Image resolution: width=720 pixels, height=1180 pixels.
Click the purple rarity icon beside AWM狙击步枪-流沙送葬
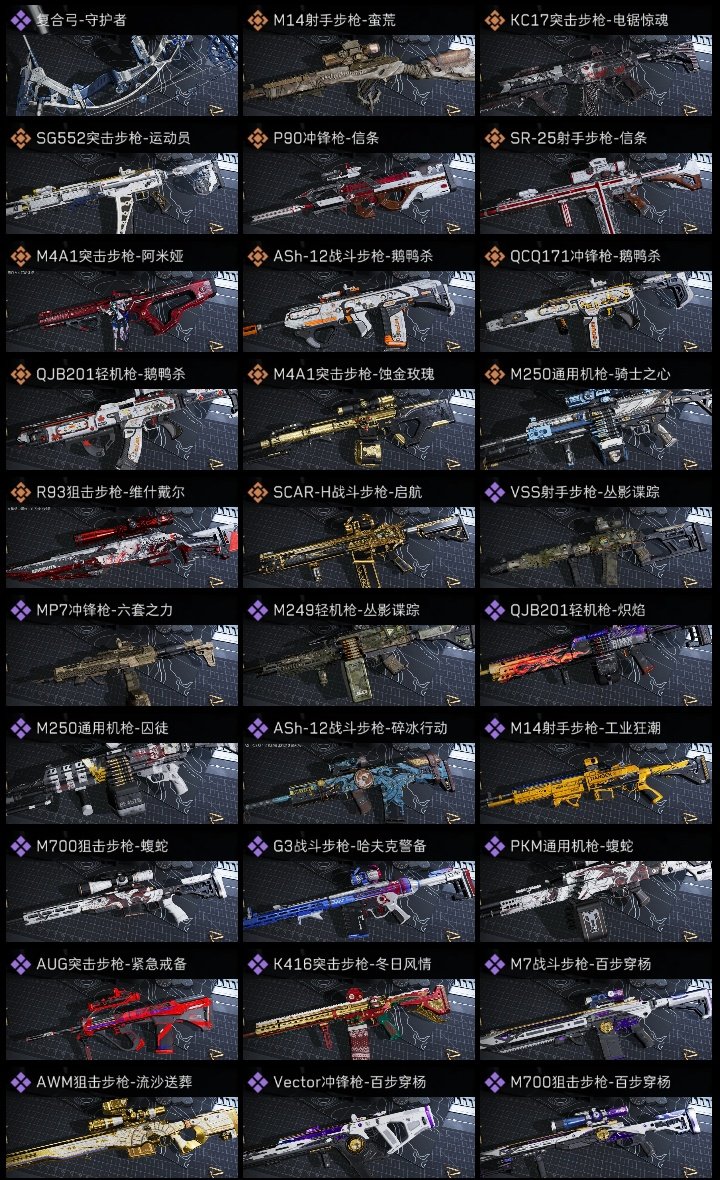point(20,1082)
